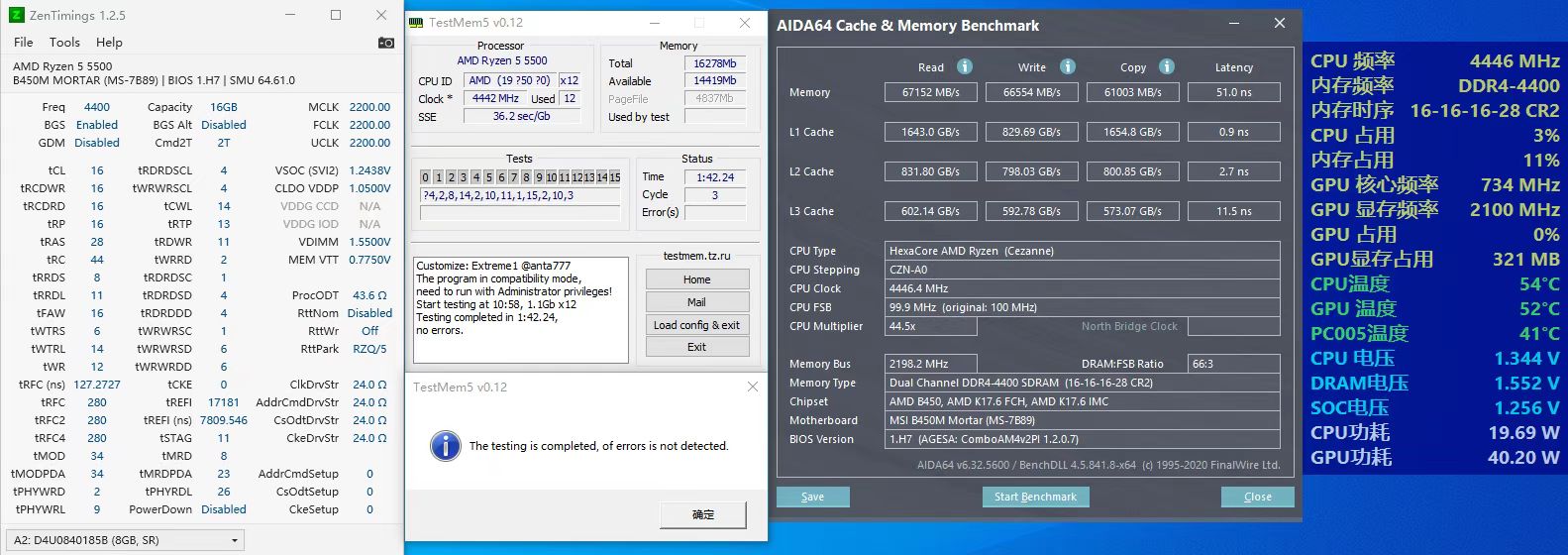Click Memory Write value 66554 MB/s
This screenshot has height=555, width=1568.
tap(1032, 92)
